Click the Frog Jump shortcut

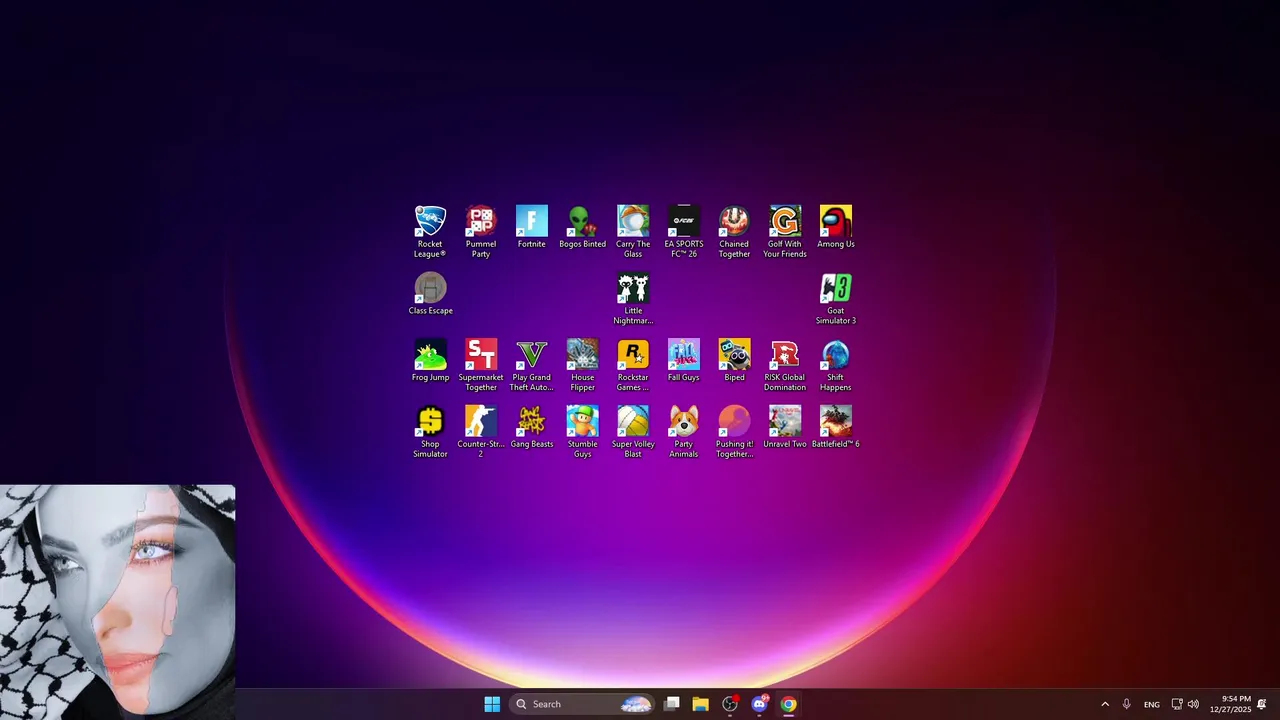430,361
